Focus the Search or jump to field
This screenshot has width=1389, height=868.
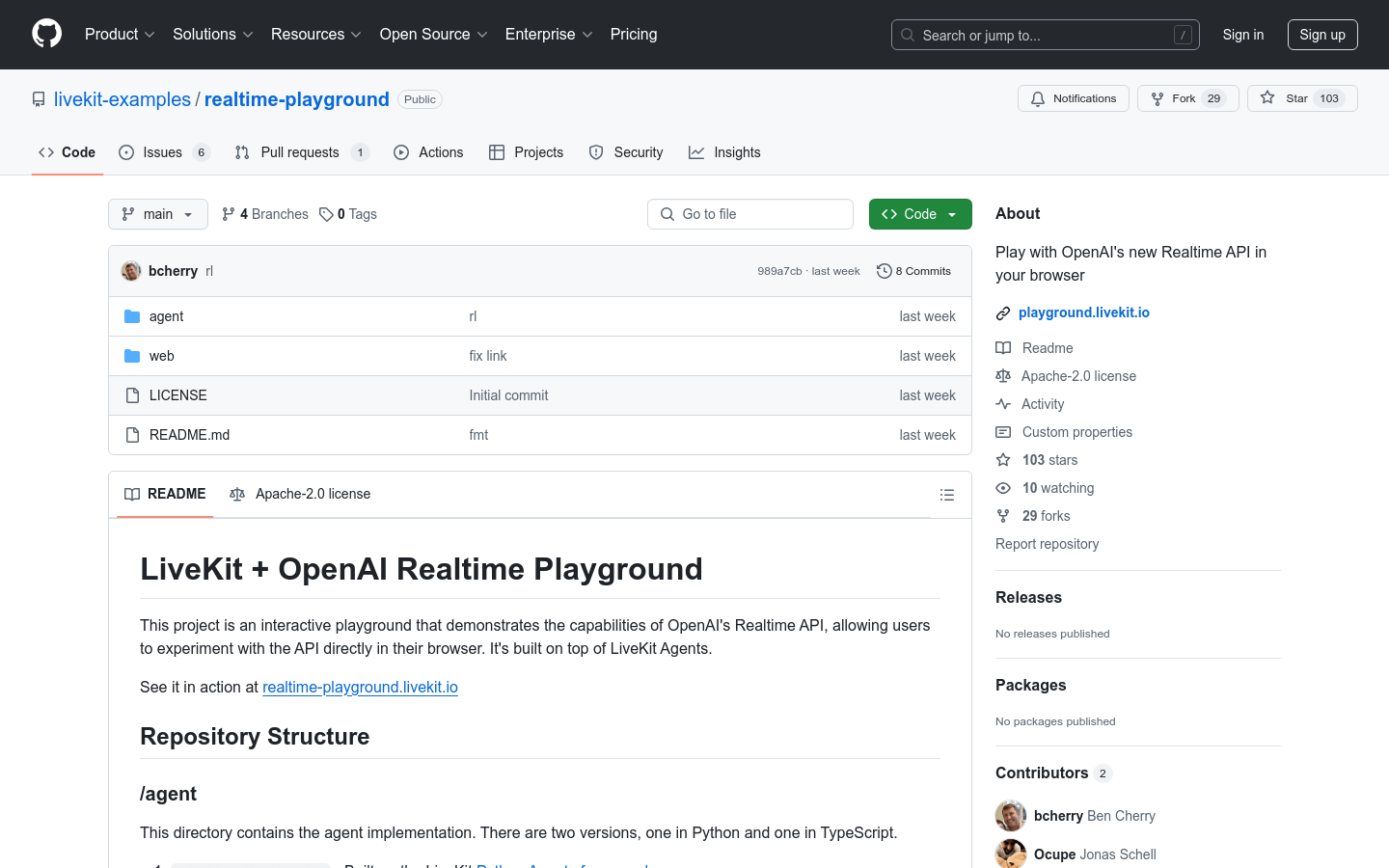point(1046,35)
